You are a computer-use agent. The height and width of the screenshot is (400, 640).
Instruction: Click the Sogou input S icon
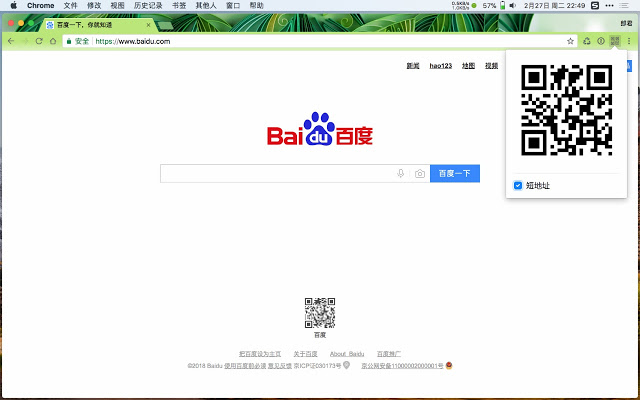pos(596,6)
